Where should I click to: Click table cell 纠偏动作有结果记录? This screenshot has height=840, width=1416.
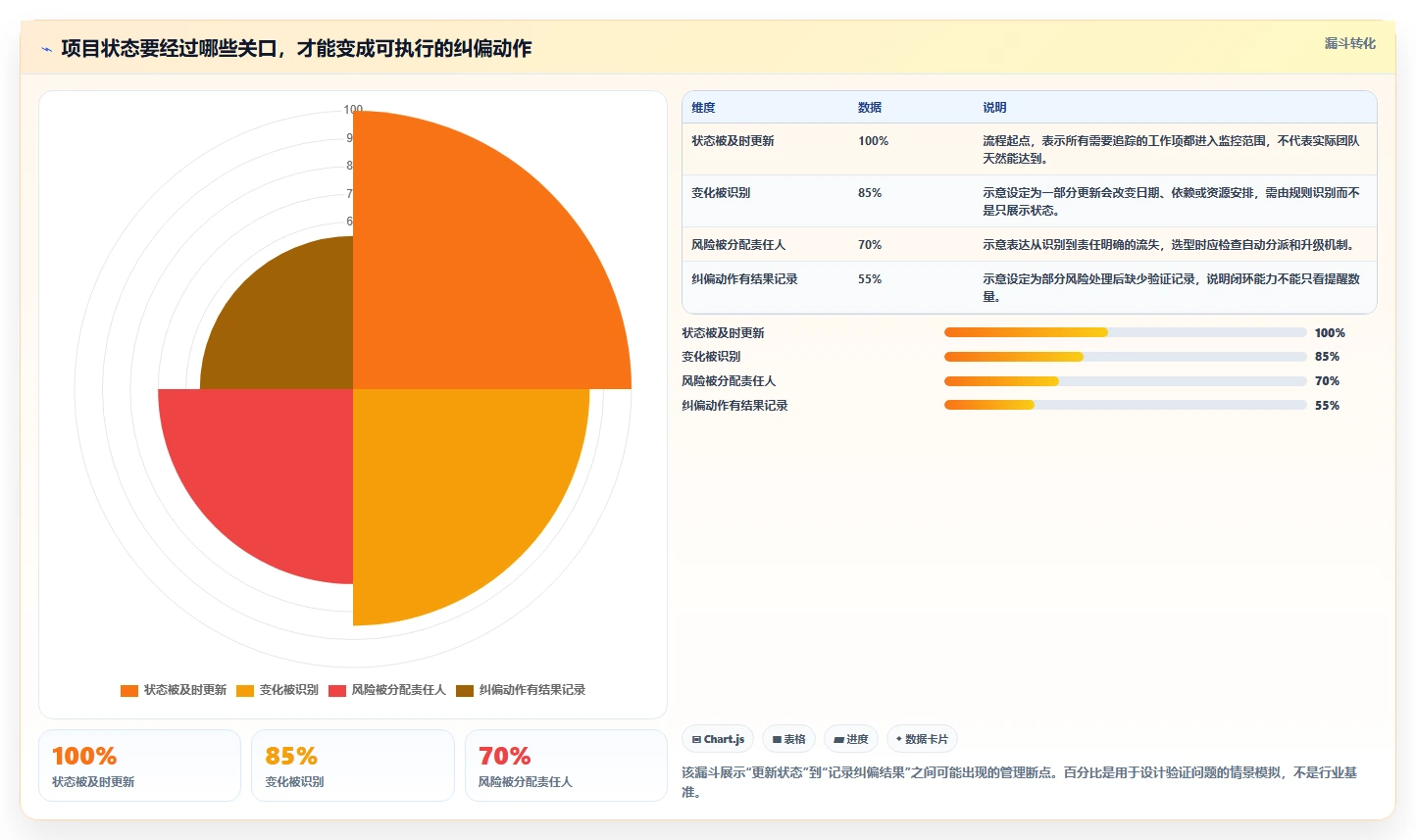tap(744, 279)
